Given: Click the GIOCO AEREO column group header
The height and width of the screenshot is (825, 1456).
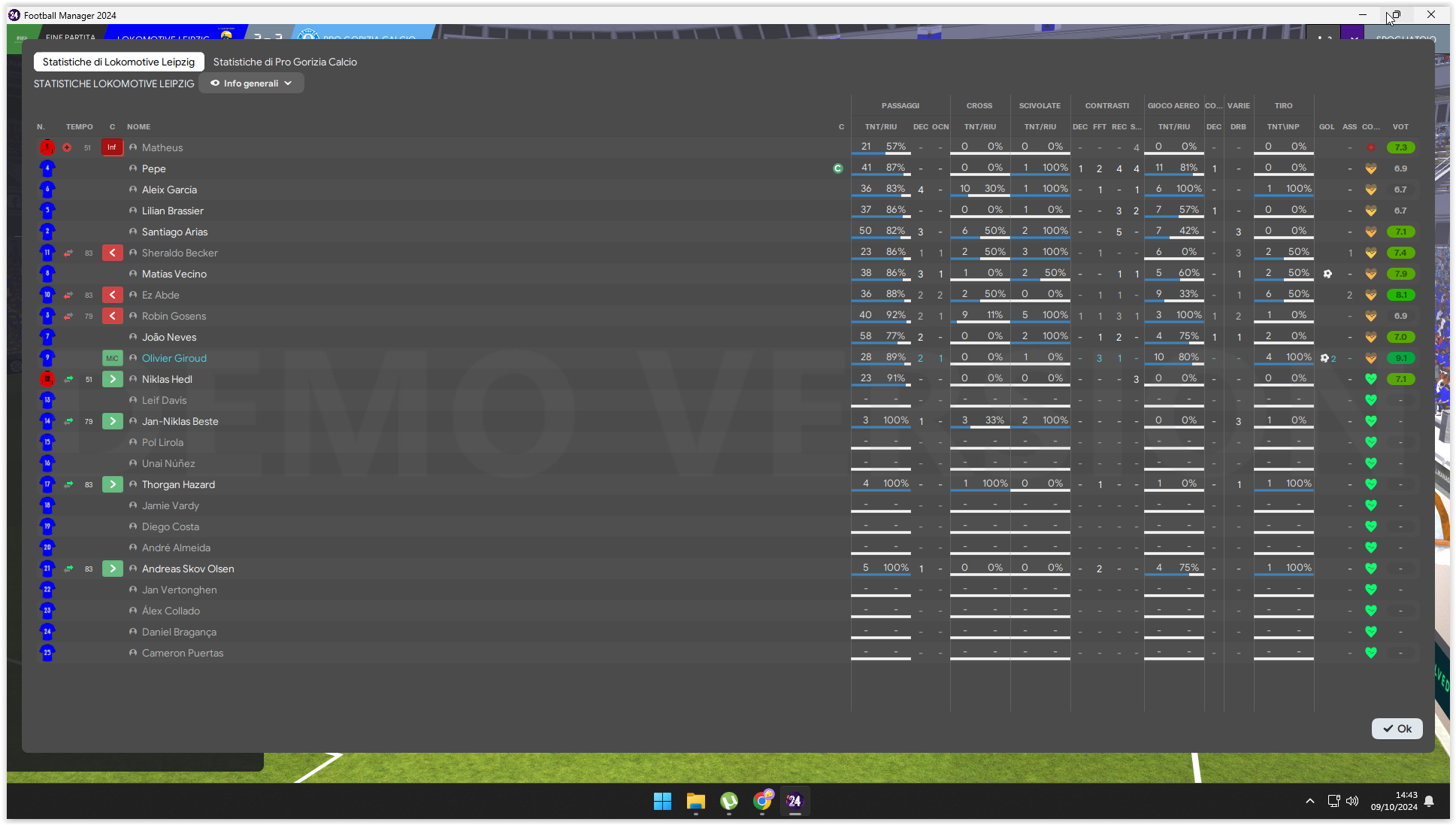Looking at the screenshot, I should (x=1173, y=105).
